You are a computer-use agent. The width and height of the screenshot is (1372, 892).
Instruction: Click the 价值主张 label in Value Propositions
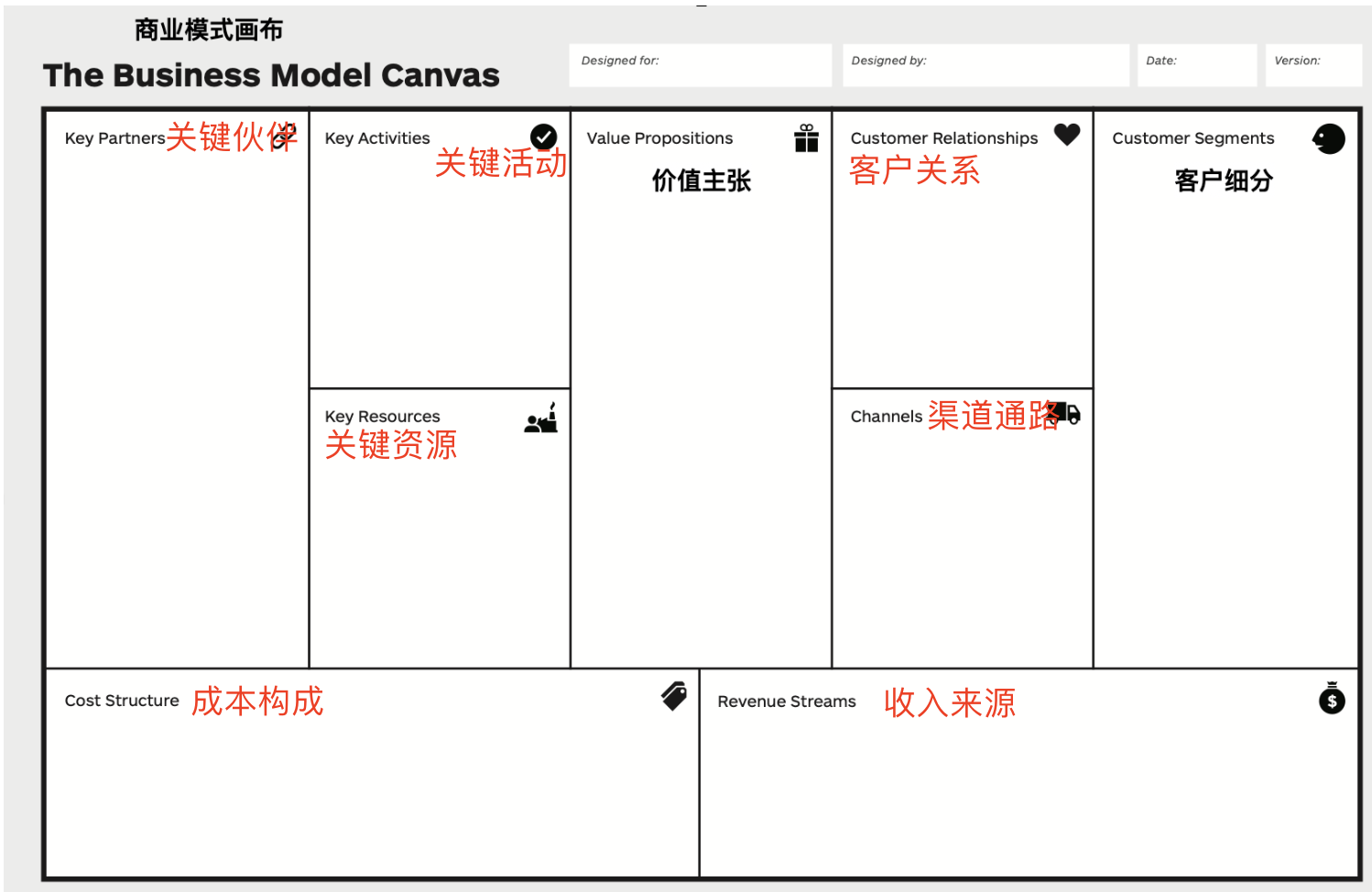pyautogui.click(x=701, y=180)
